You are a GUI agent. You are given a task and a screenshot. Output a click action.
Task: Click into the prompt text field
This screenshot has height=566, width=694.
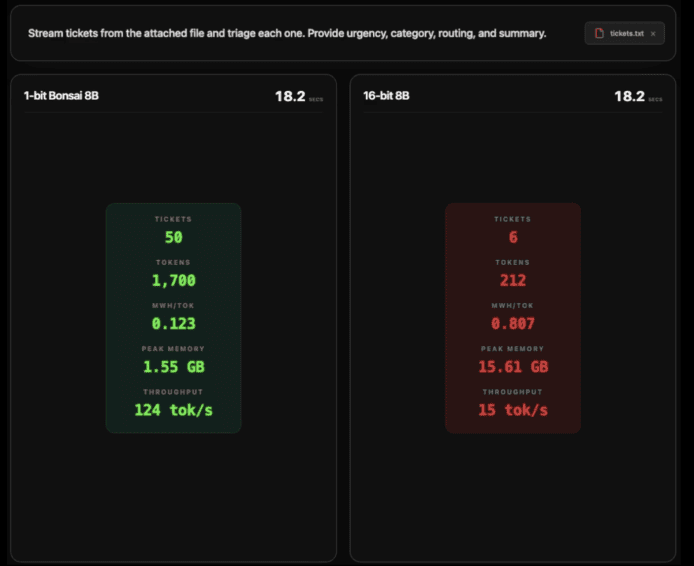pos(287,33)
